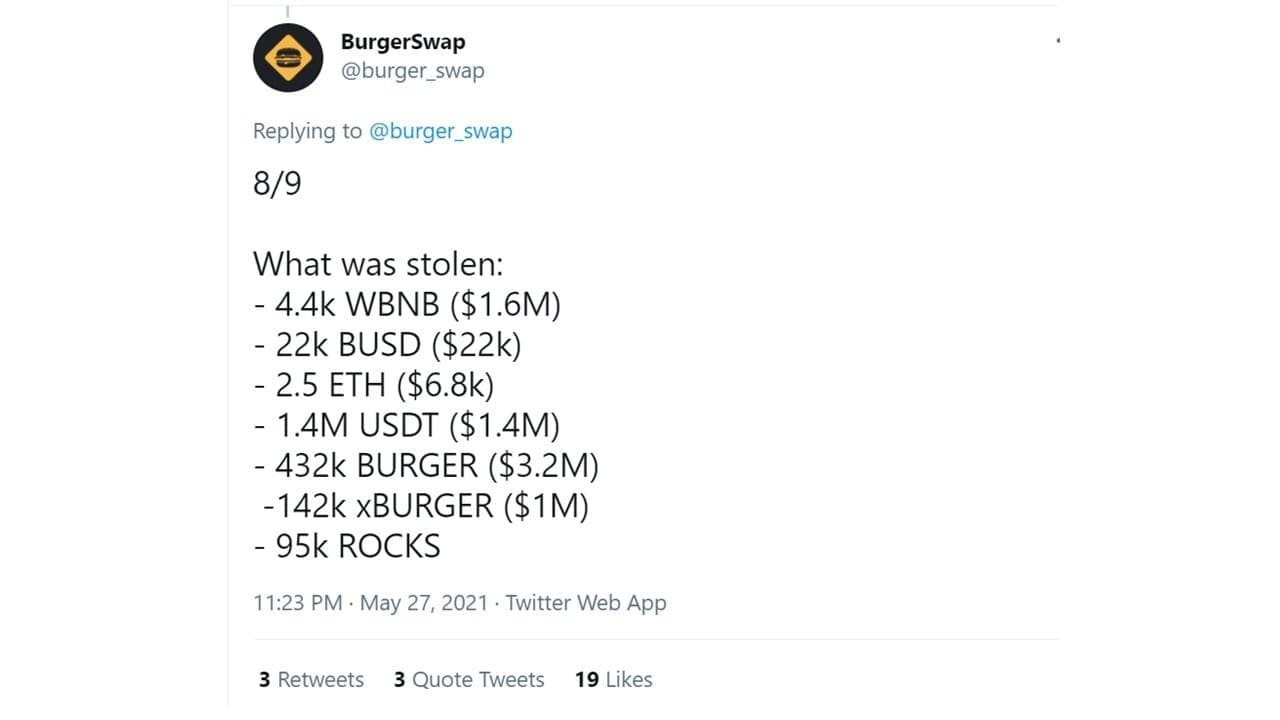
Task: Select the 8/9 thread number text
Action: coord(278,184)
